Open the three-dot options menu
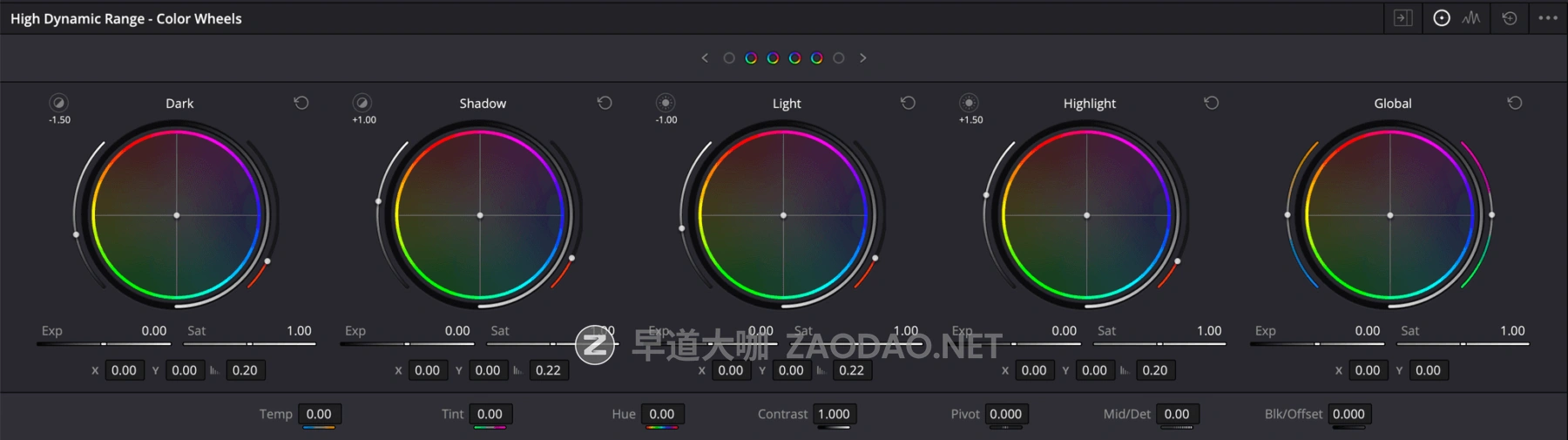The image size is (1568, 440). click(x=1548, y=18)
